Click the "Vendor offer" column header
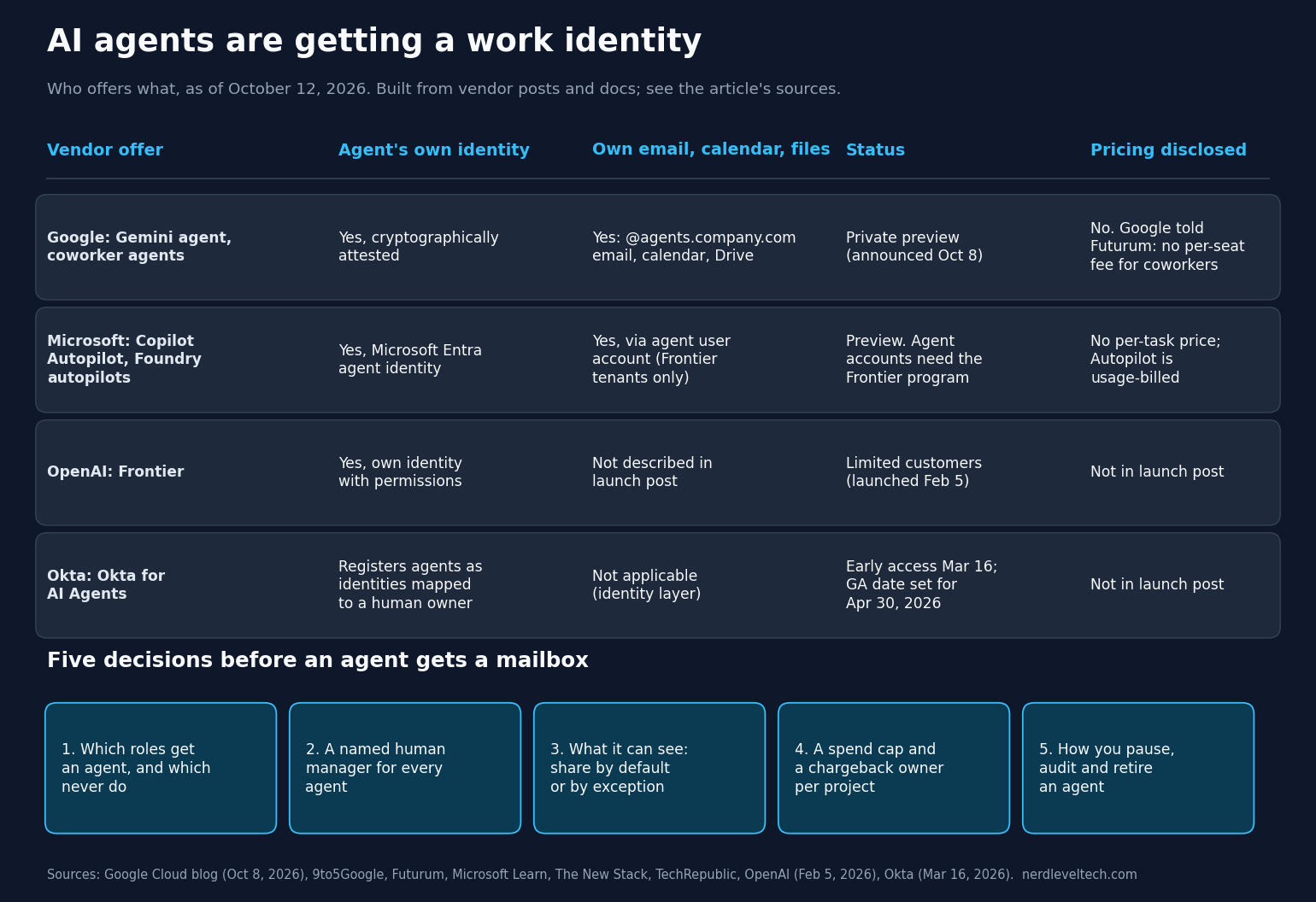 tap(105, 150)
